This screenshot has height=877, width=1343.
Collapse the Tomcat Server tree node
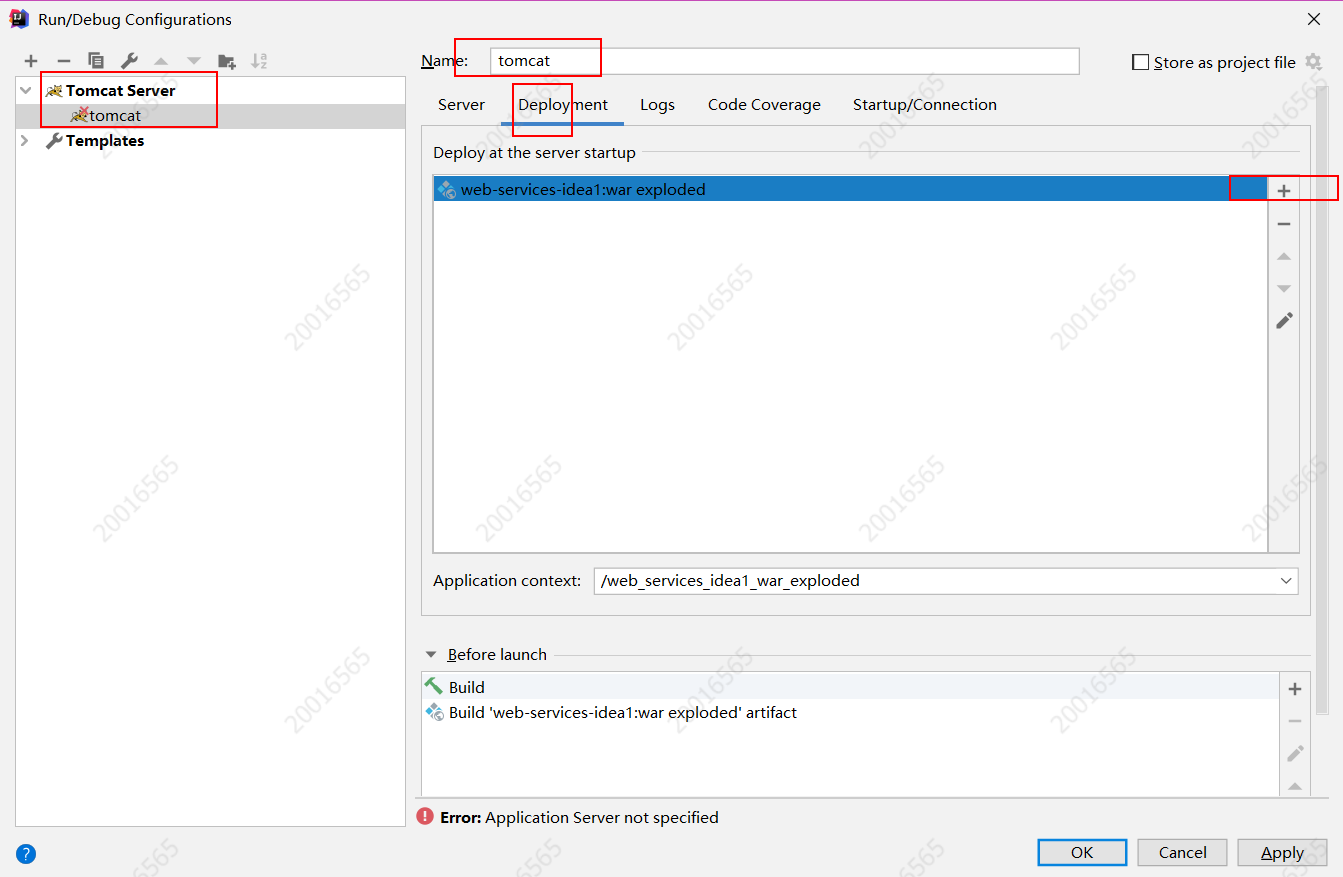[26, 90]
